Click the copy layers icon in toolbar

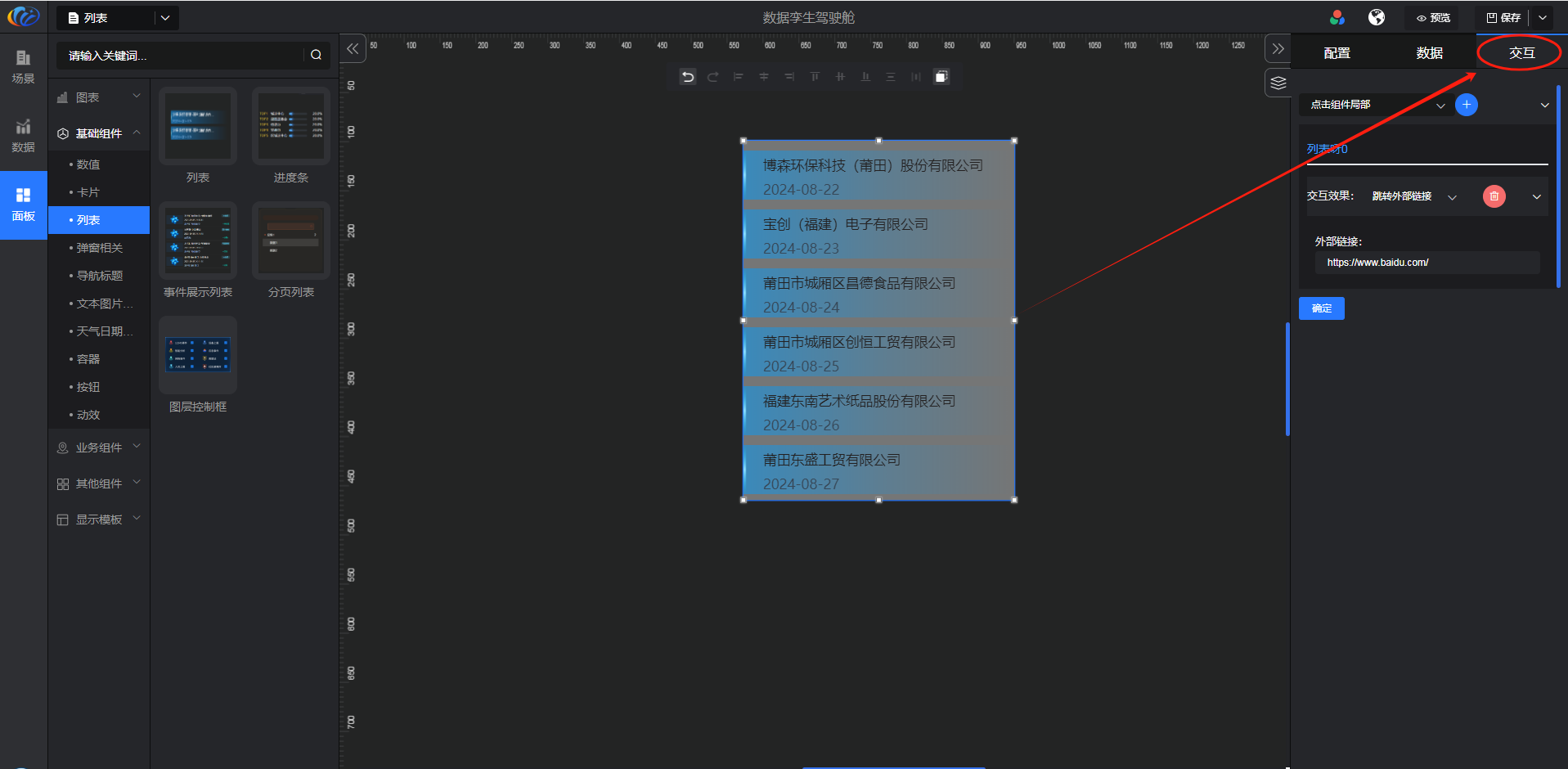pos(941,77)
